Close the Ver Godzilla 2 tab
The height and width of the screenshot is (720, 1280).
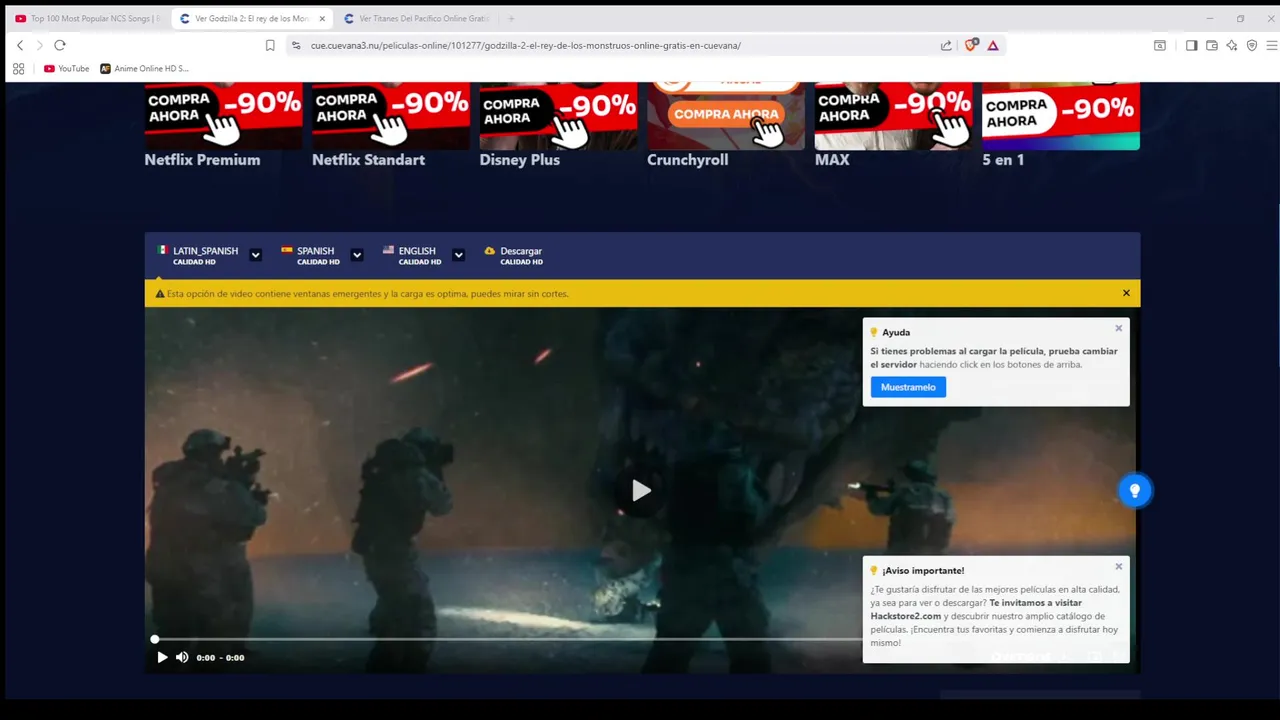(322, 18)
